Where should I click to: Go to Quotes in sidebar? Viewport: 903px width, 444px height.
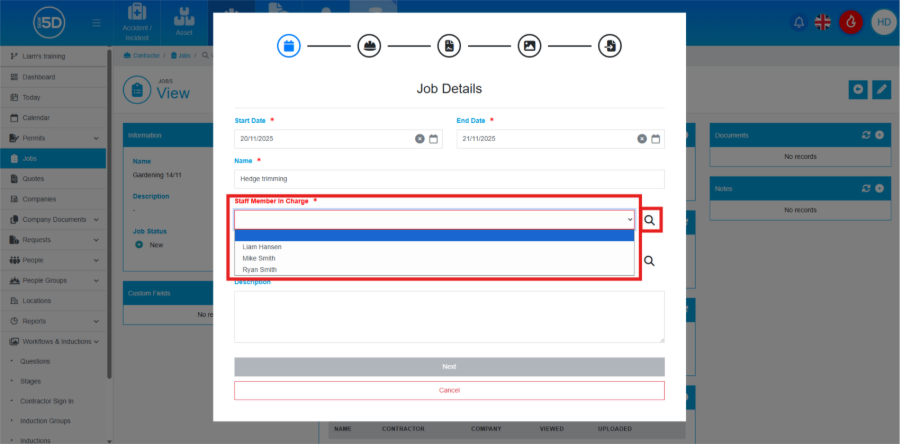33,179
